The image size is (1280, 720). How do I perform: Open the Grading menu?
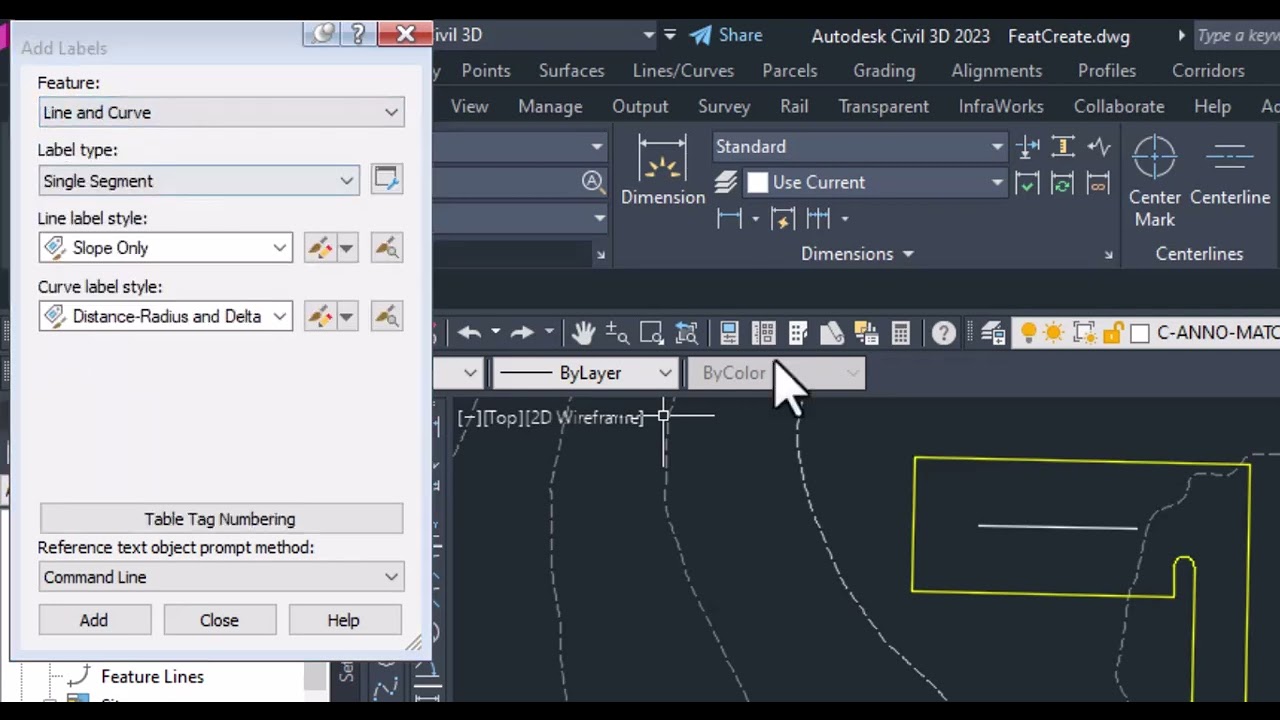click(x=884, y=71)
